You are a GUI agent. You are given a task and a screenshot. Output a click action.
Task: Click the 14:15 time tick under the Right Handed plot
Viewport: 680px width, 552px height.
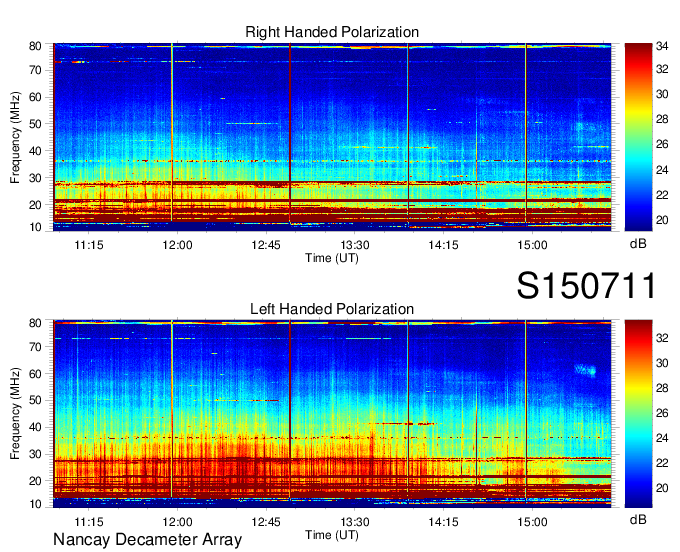[443, 245]
